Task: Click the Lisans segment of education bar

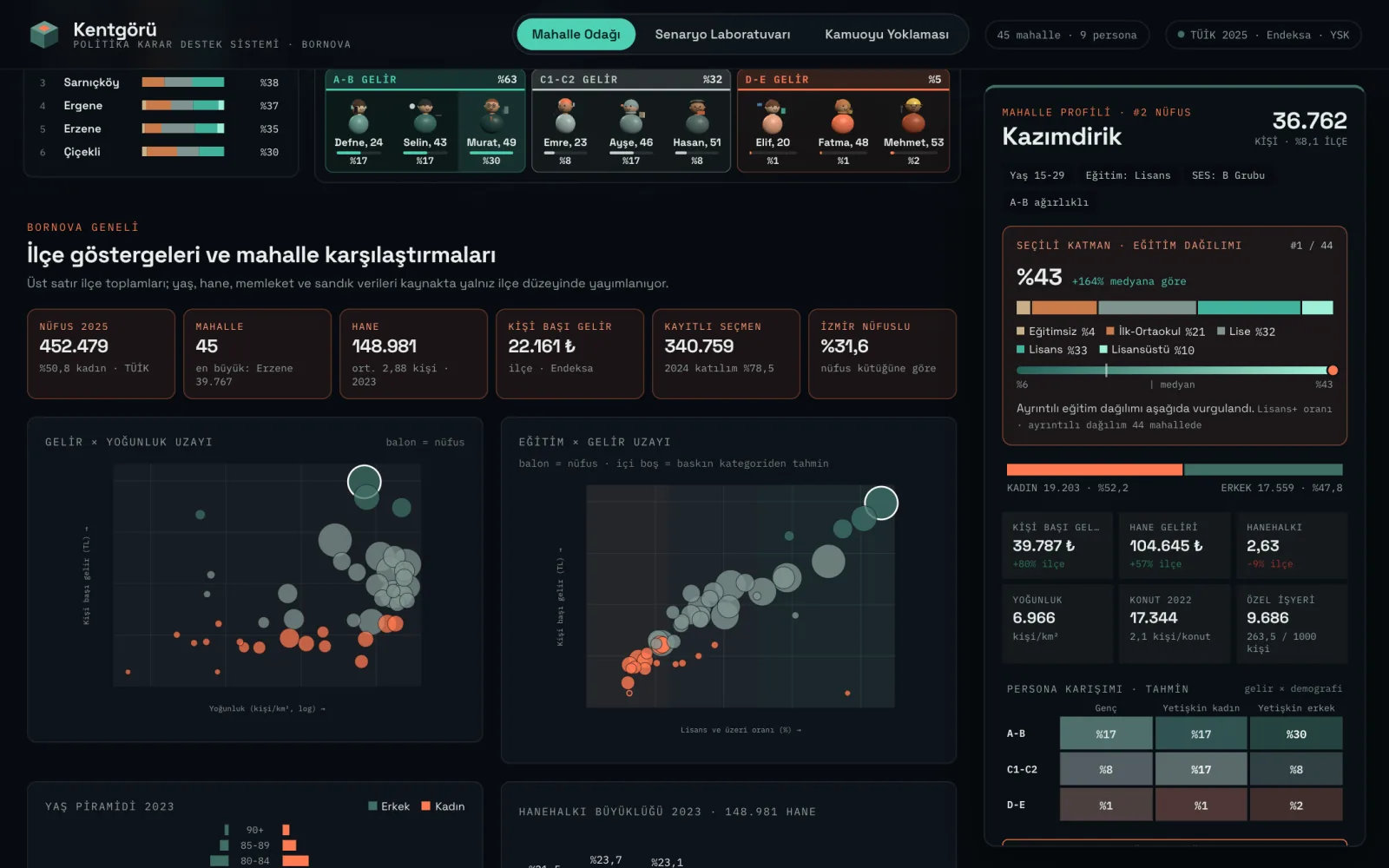Action: [1248, 307]
